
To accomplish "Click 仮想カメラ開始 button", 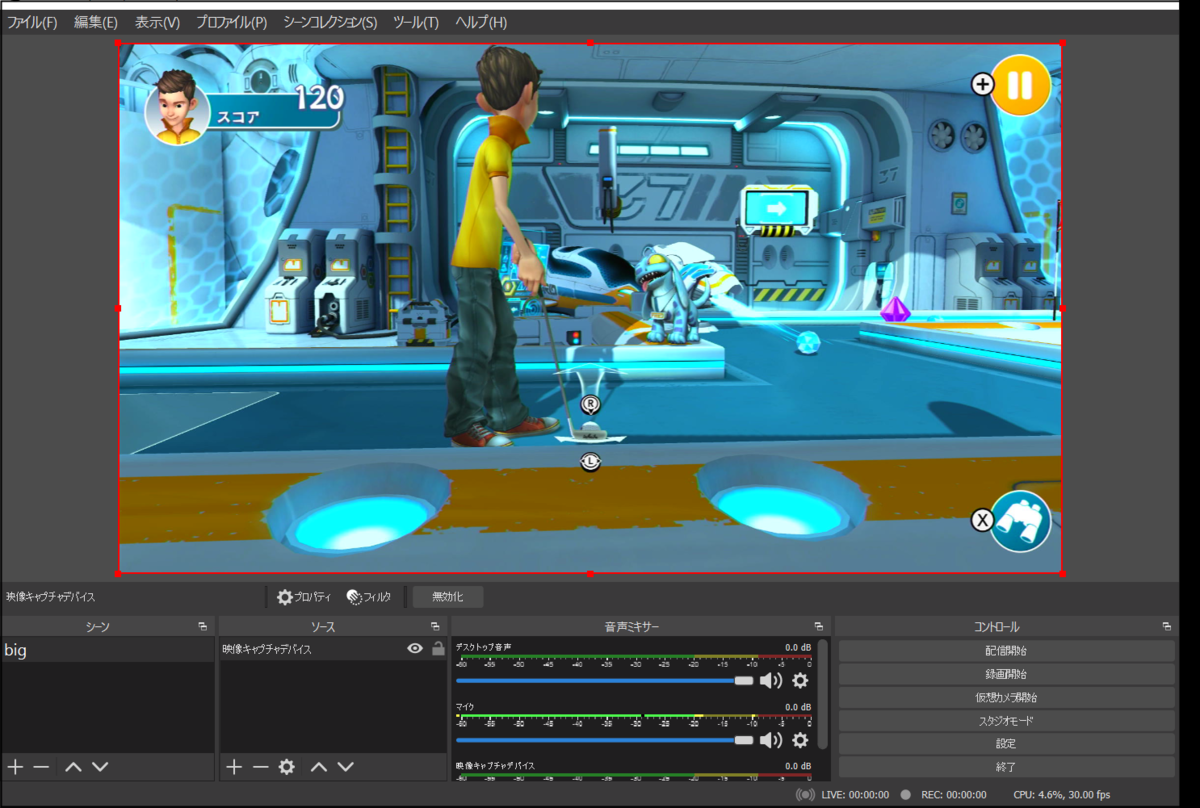I will [x=1007, y=697].
